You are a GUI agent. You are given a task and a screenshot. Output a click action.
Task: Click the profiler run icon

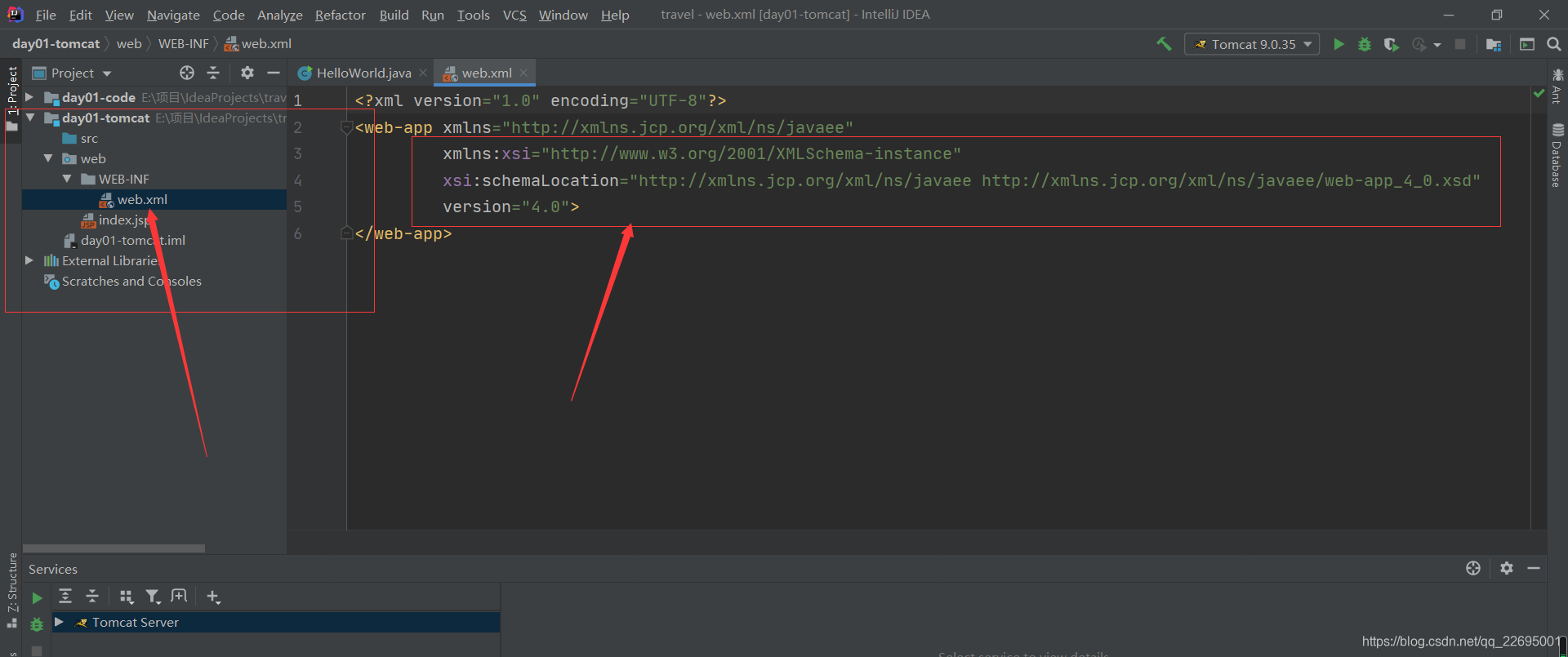click(x=1421, y=44)
